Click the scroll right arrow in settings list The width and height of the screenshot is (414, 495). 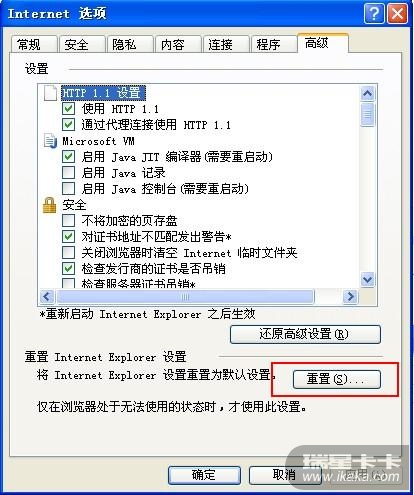click(x=351, y=296)
